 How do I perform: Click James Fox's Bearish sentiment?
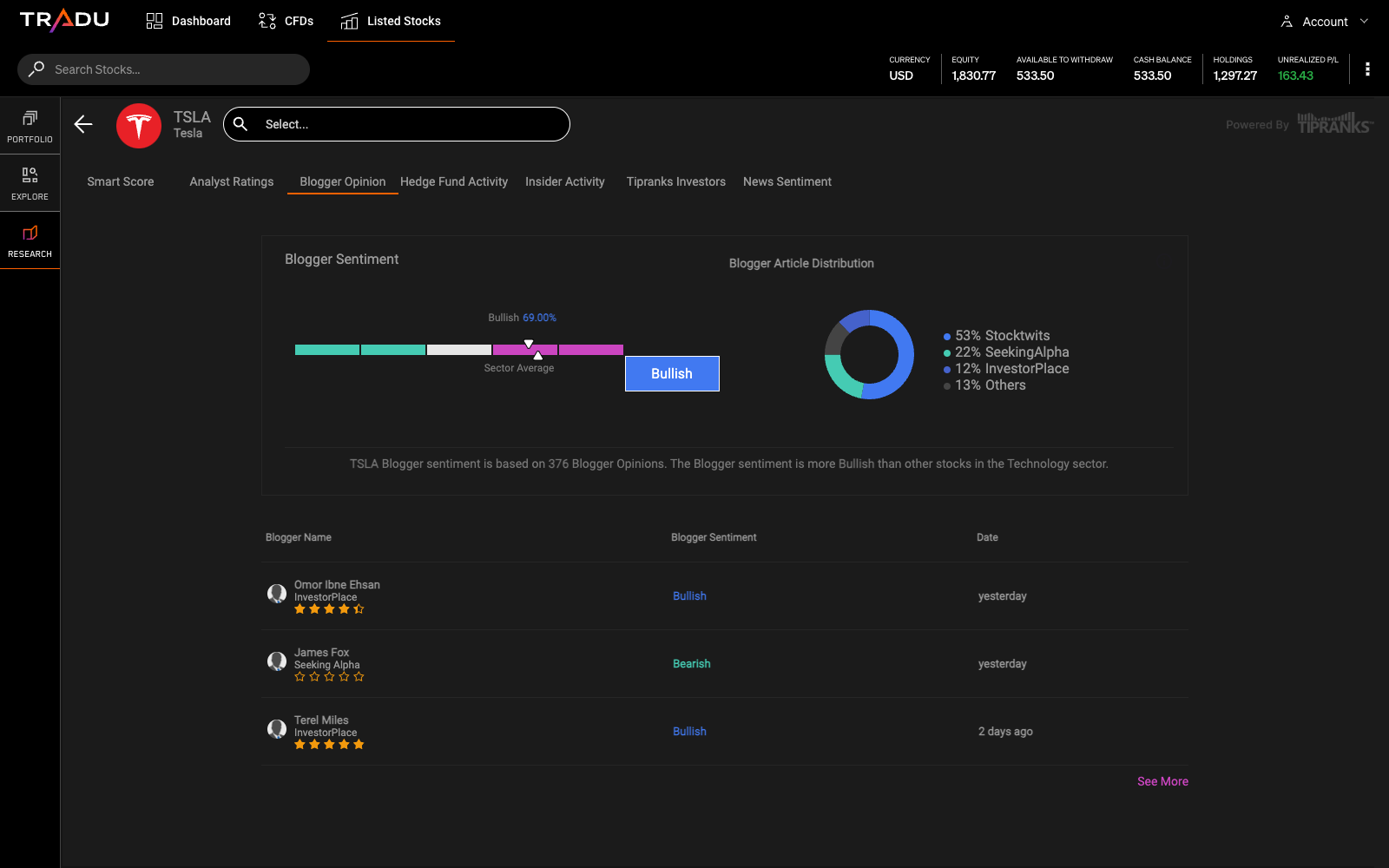(x=692, y=664)
